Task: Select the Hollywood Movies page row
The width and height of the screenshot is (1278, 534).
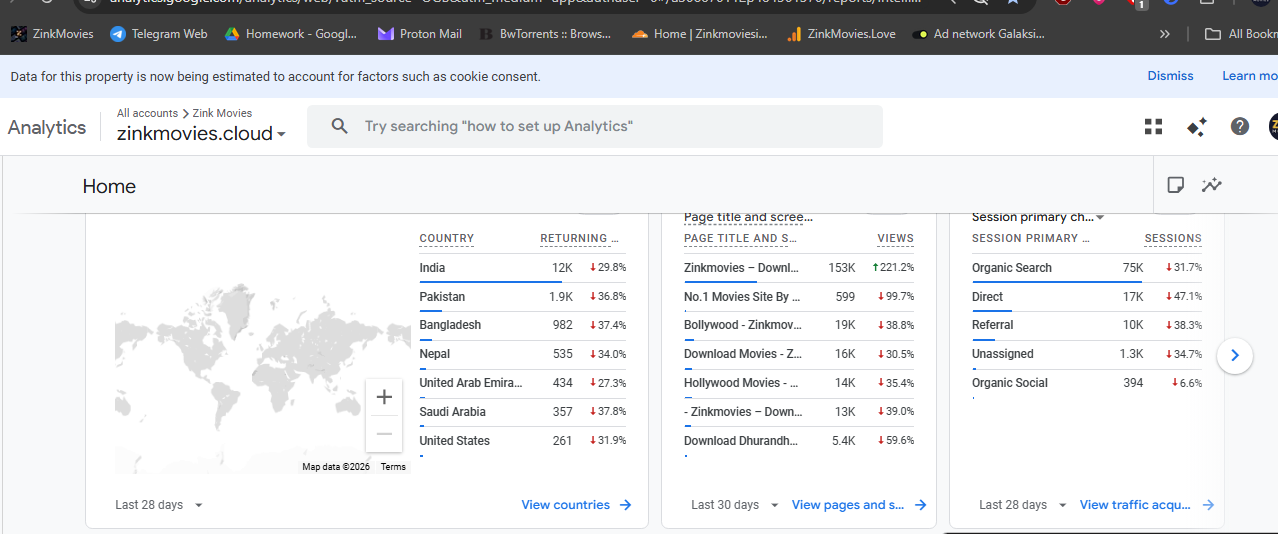Action: 799,383
